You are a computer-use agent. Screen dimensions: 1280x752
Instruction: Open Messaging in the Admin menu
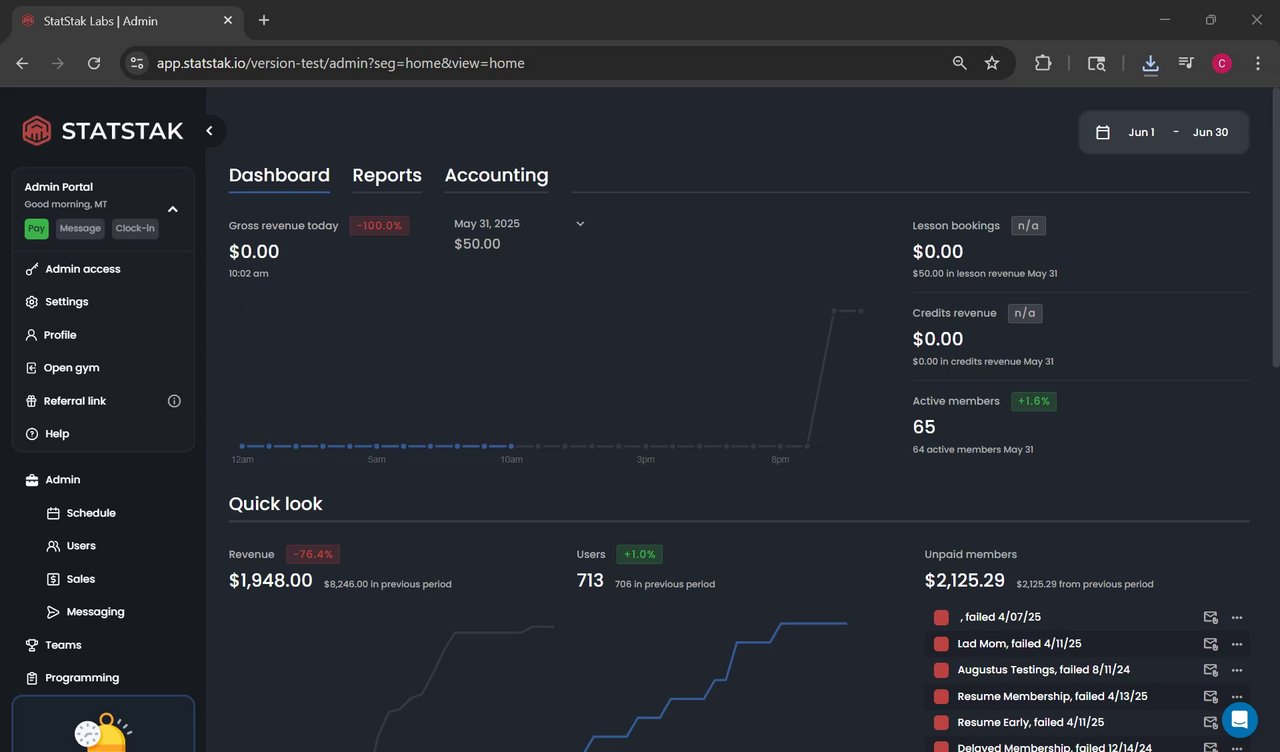(x=95, y=612)
